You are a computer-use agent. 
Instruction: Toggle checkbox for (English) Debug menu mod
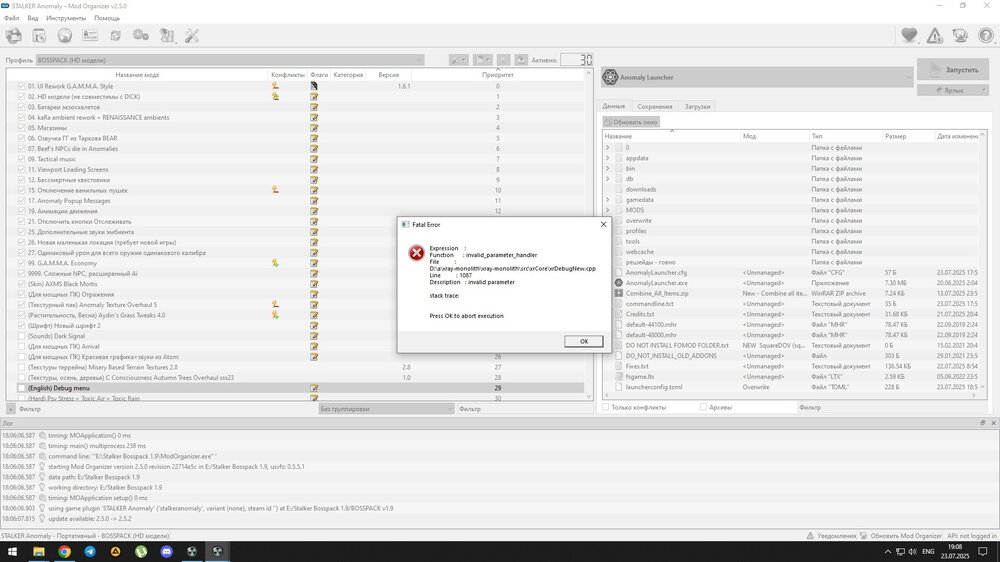click(21, 388)
